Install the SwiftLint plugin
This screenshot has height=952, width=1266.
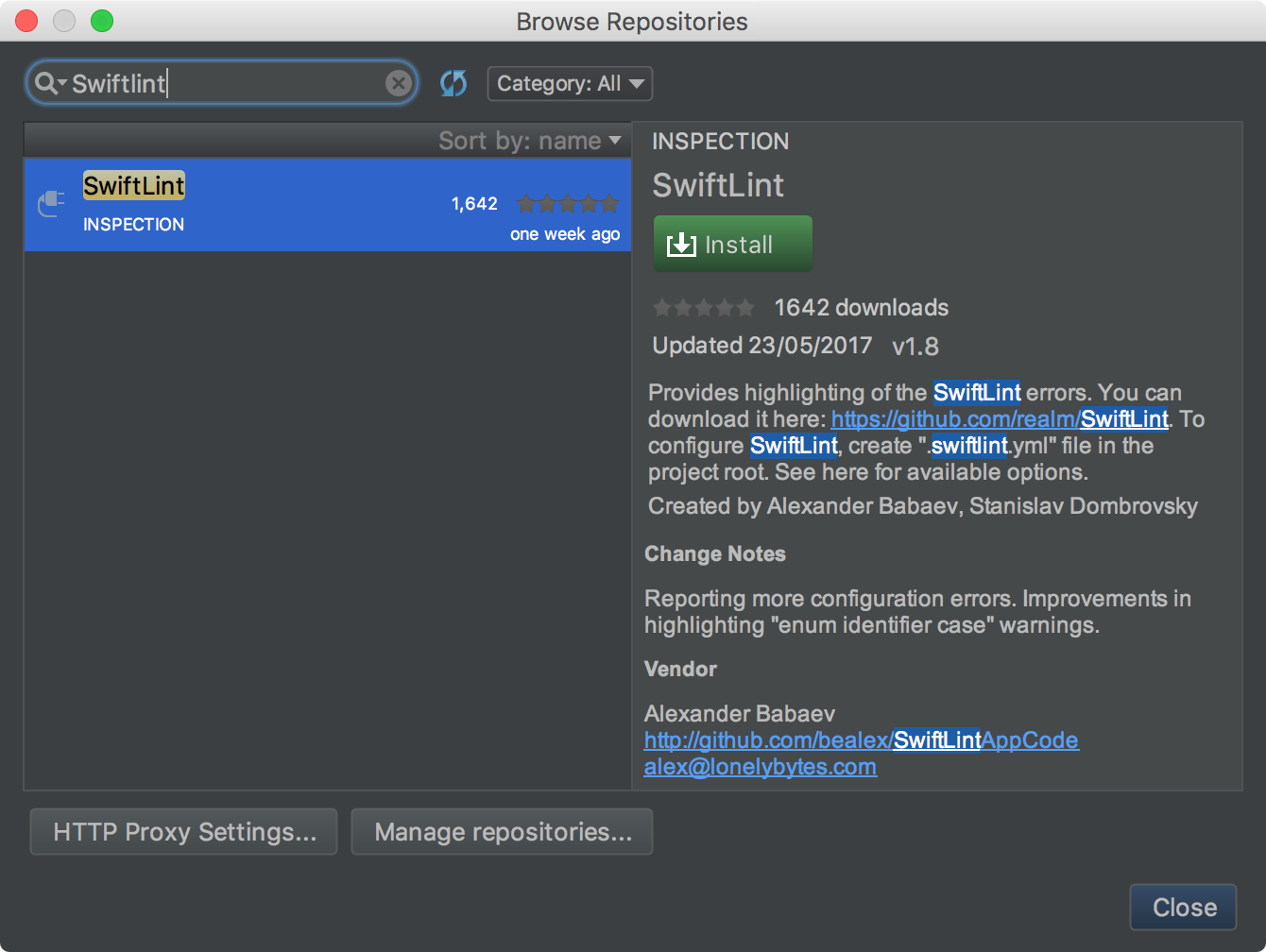732,245
